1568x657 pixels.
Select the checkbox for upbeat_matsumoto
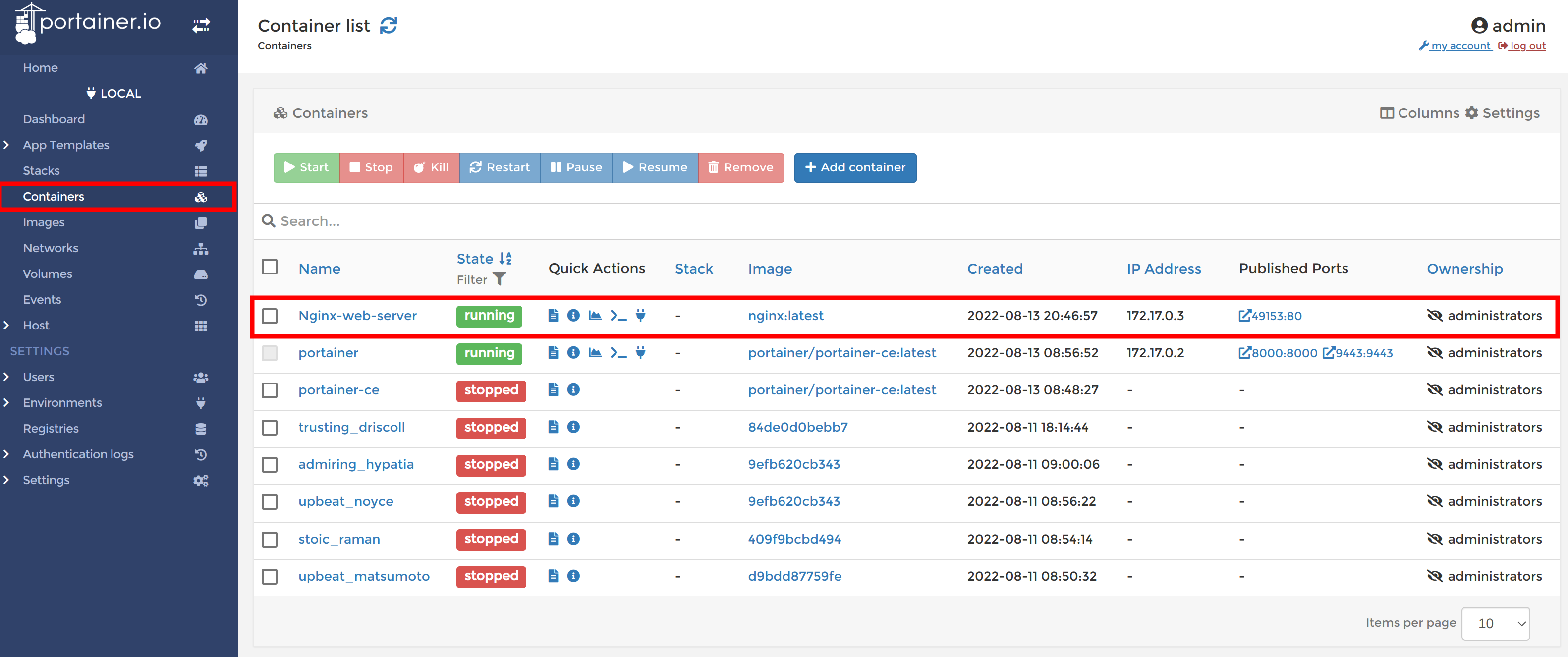pos(270,577)
